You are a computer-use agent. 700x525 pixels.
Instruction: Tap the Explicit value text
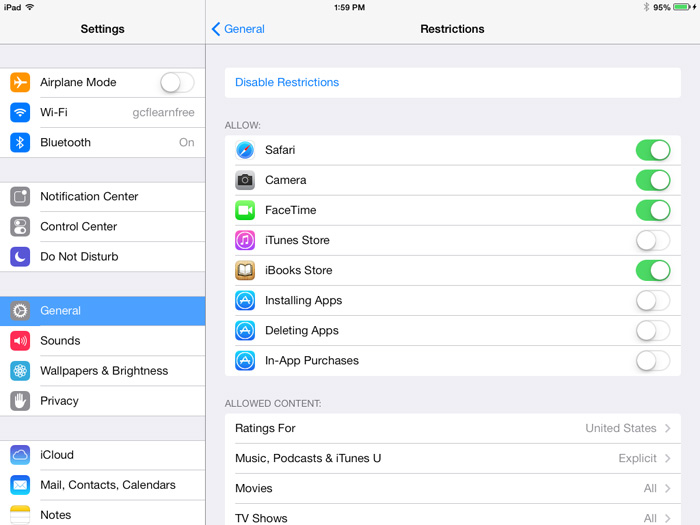637,458
